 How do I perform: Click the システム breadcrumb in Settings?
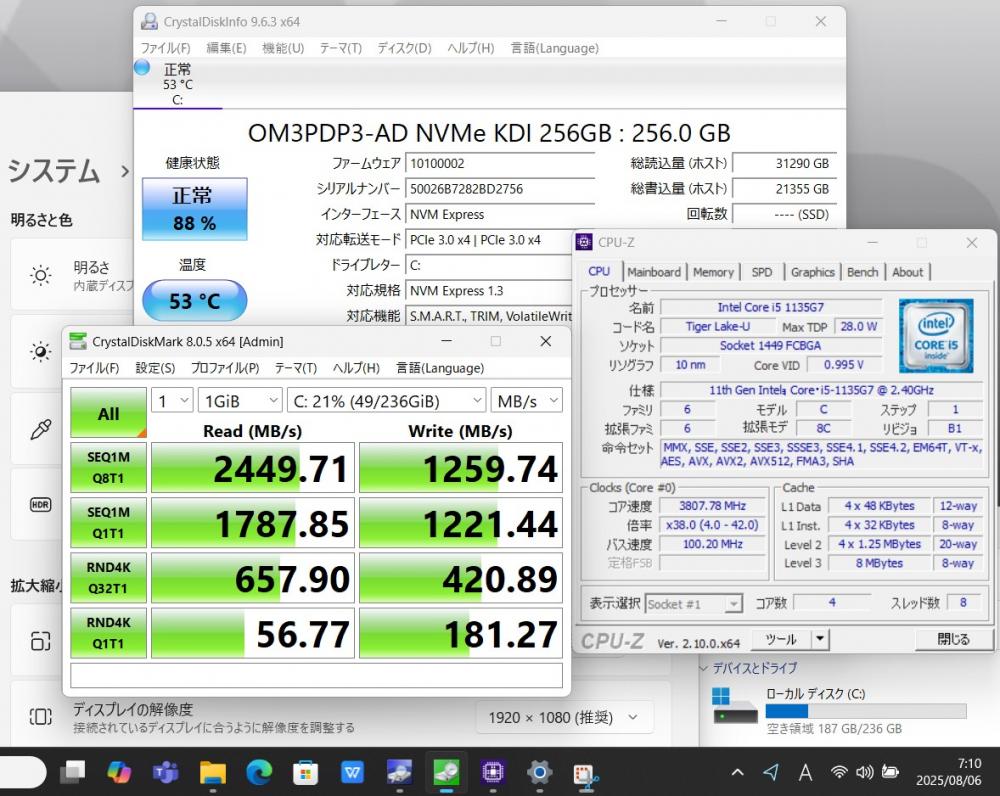tap(54, 171)
